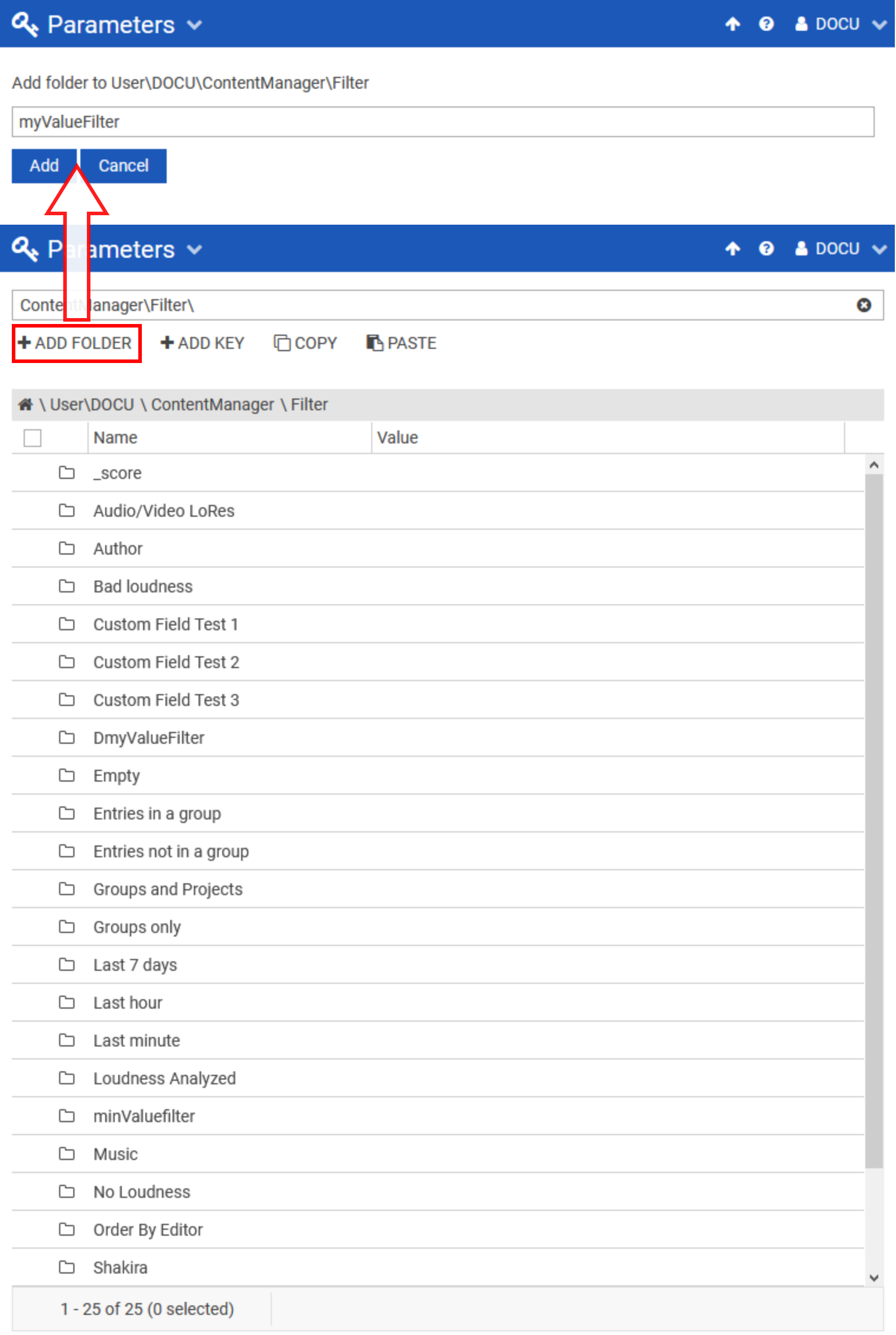Open the DOCU user menu in lower header

coord(840,249)
